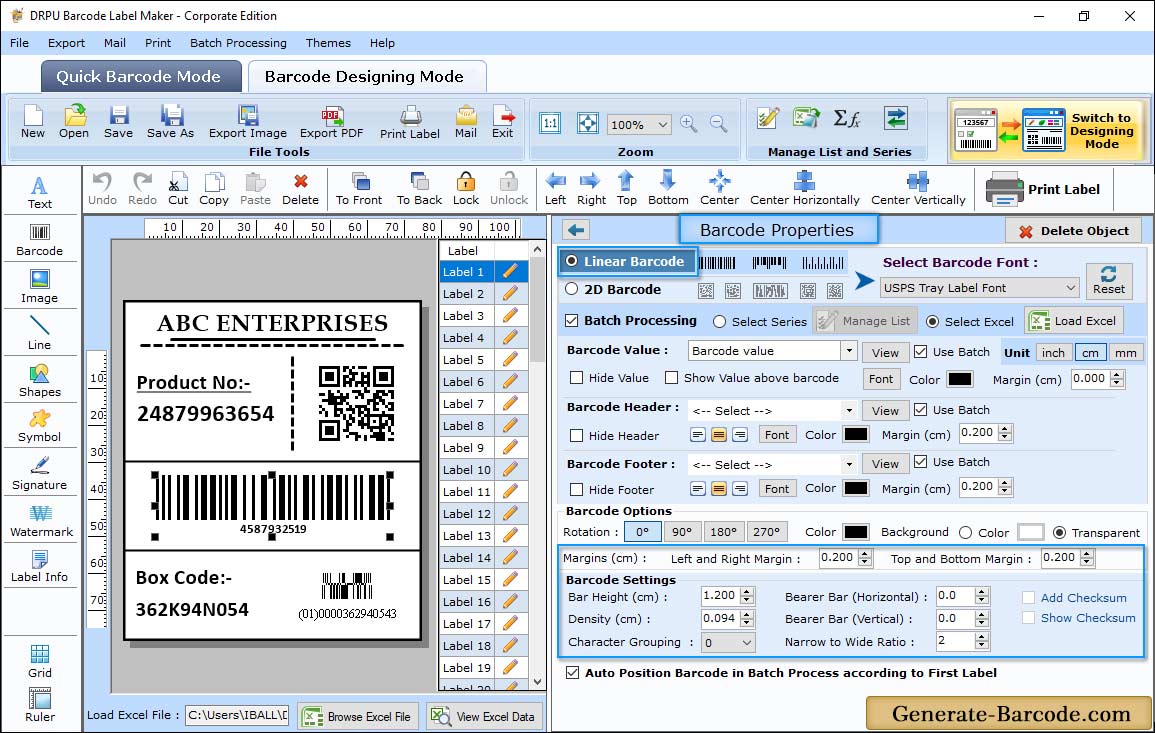Screen dimensions: 1155x733
Task: Undo the last action
Action: pyautogui.click(x=102, y=189)
